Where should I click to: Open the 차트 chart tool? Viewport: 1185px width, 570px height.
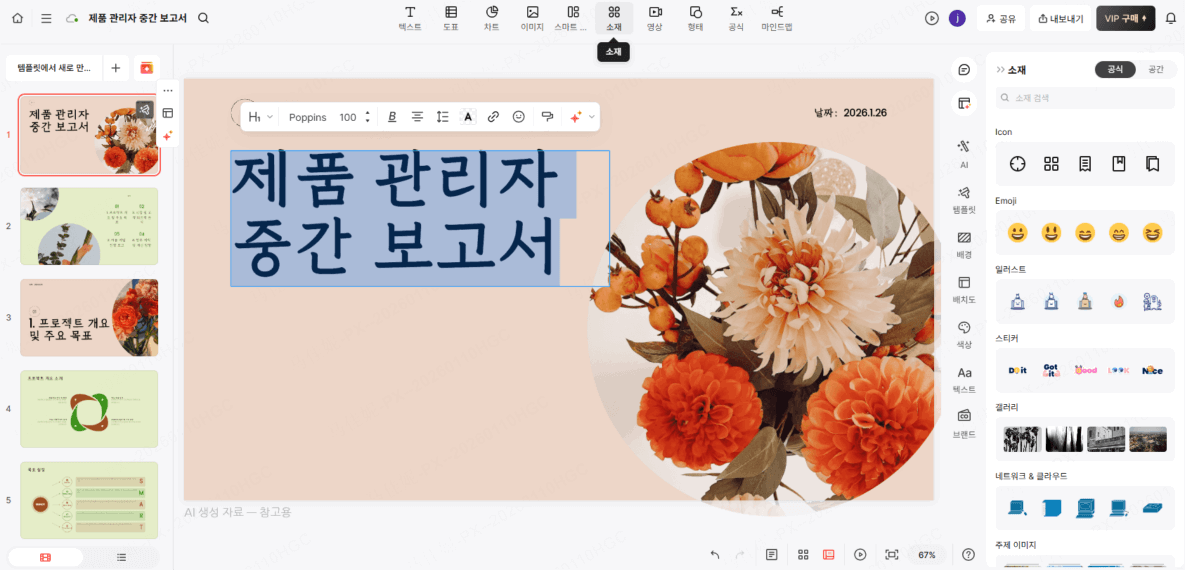tap(492, 18)
